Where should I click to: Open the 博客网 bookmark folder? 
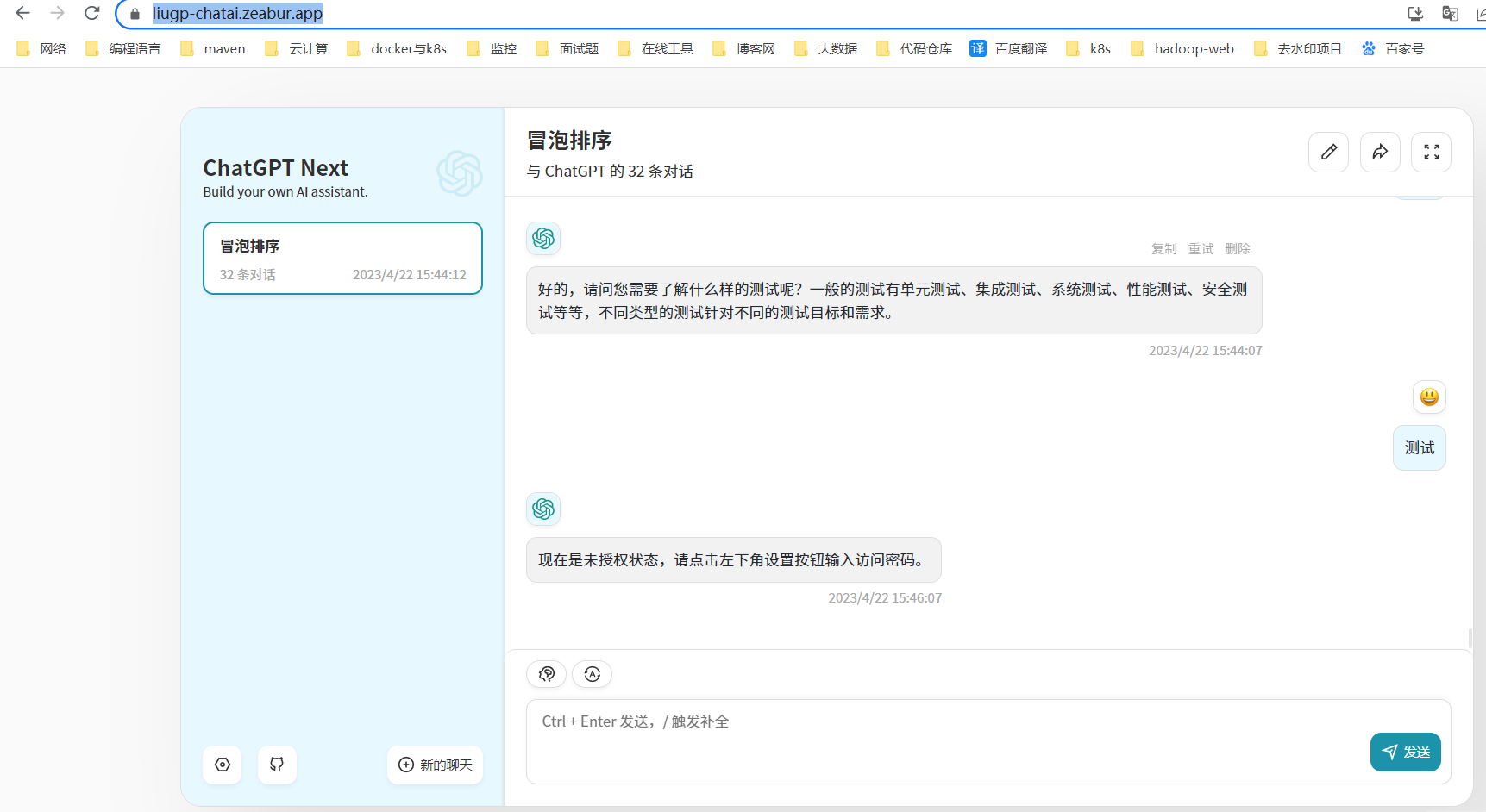click(x=744, y=48)
